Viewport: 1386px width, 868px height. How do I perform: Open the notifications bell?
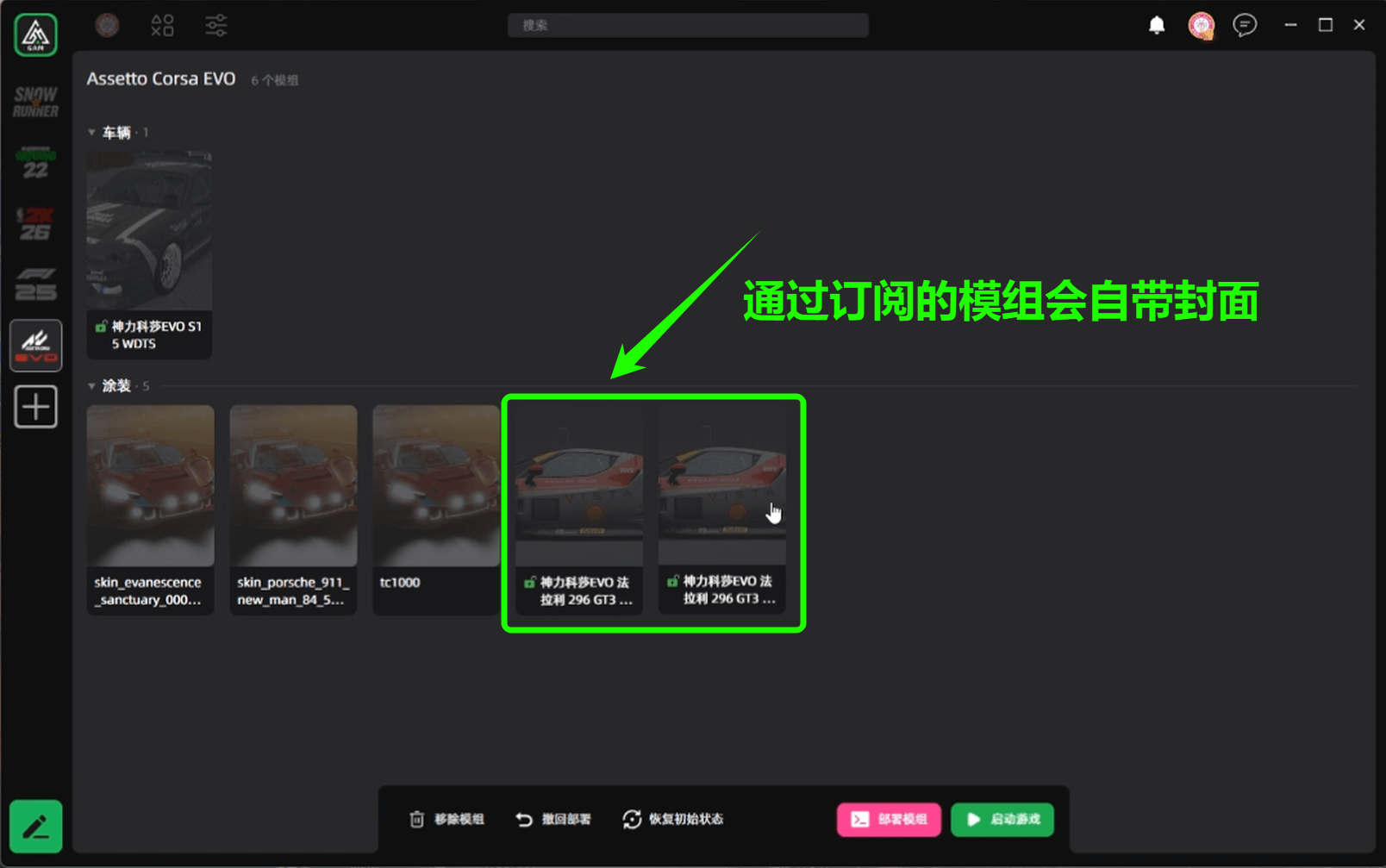pyautogui.click(x=1157, y=25)
